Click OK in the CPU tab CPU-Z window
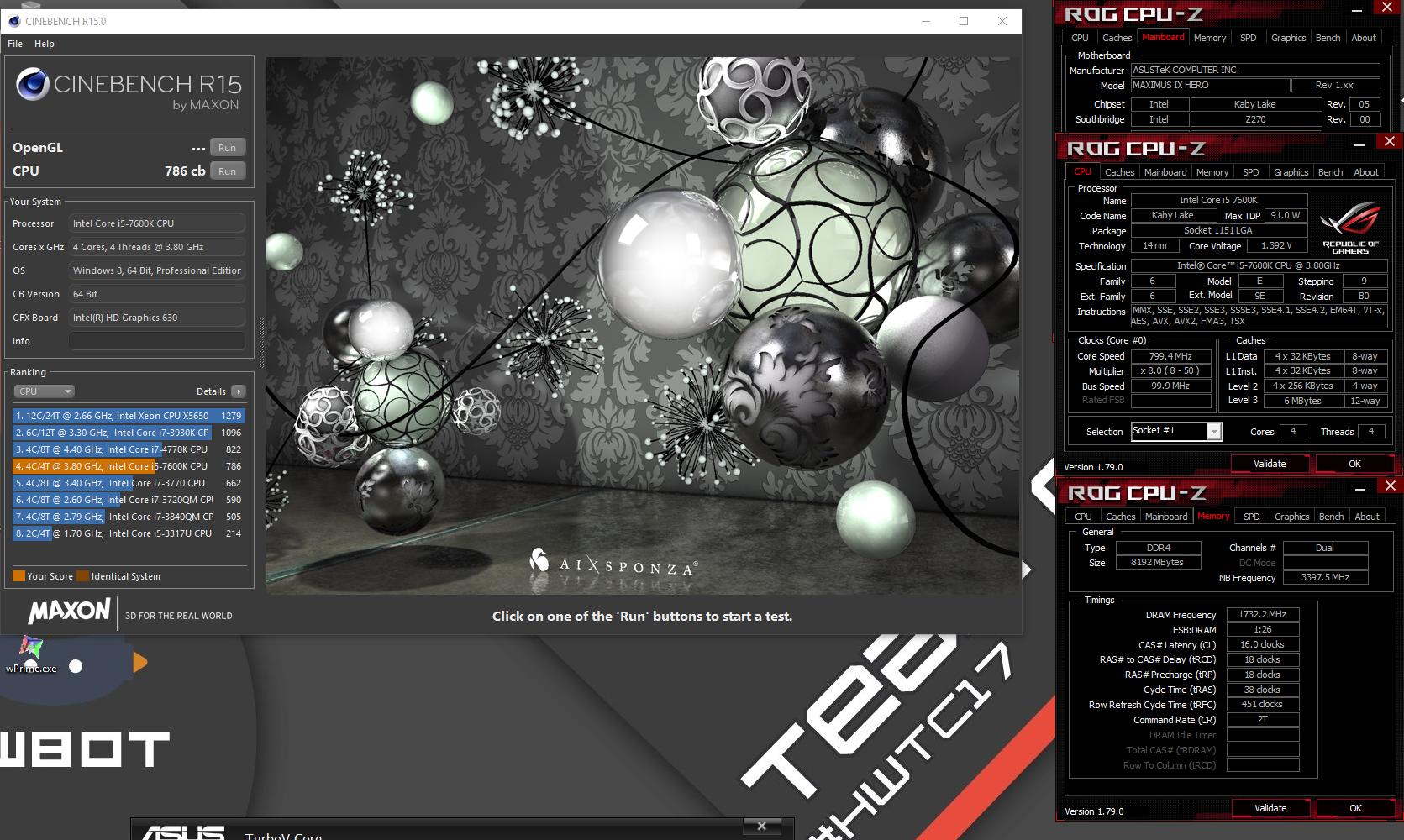 [1354, 464]
